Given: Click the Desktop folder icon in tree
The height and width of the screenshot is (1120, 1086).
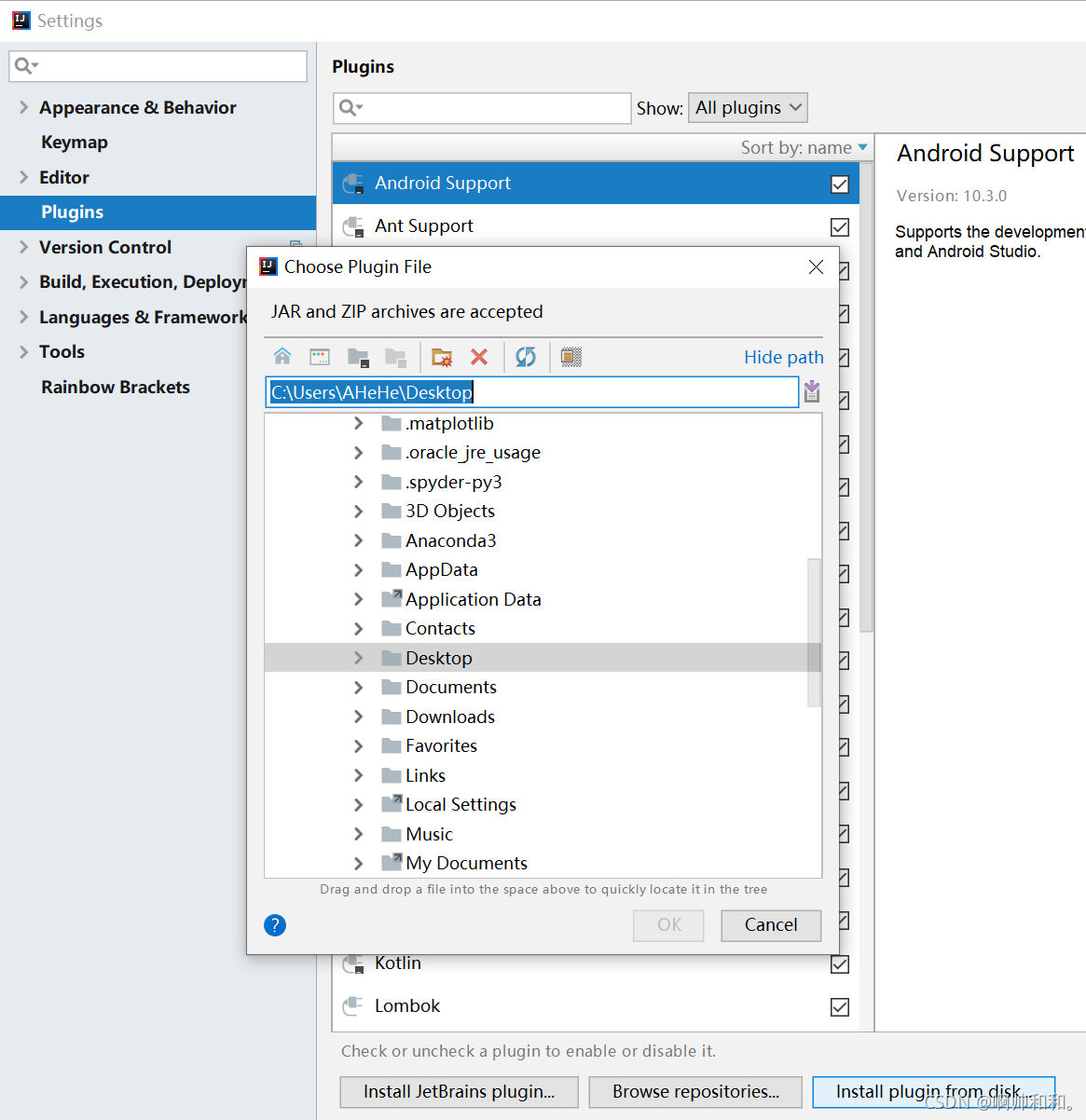Looking at the screenshot, I should coord(392,658).
